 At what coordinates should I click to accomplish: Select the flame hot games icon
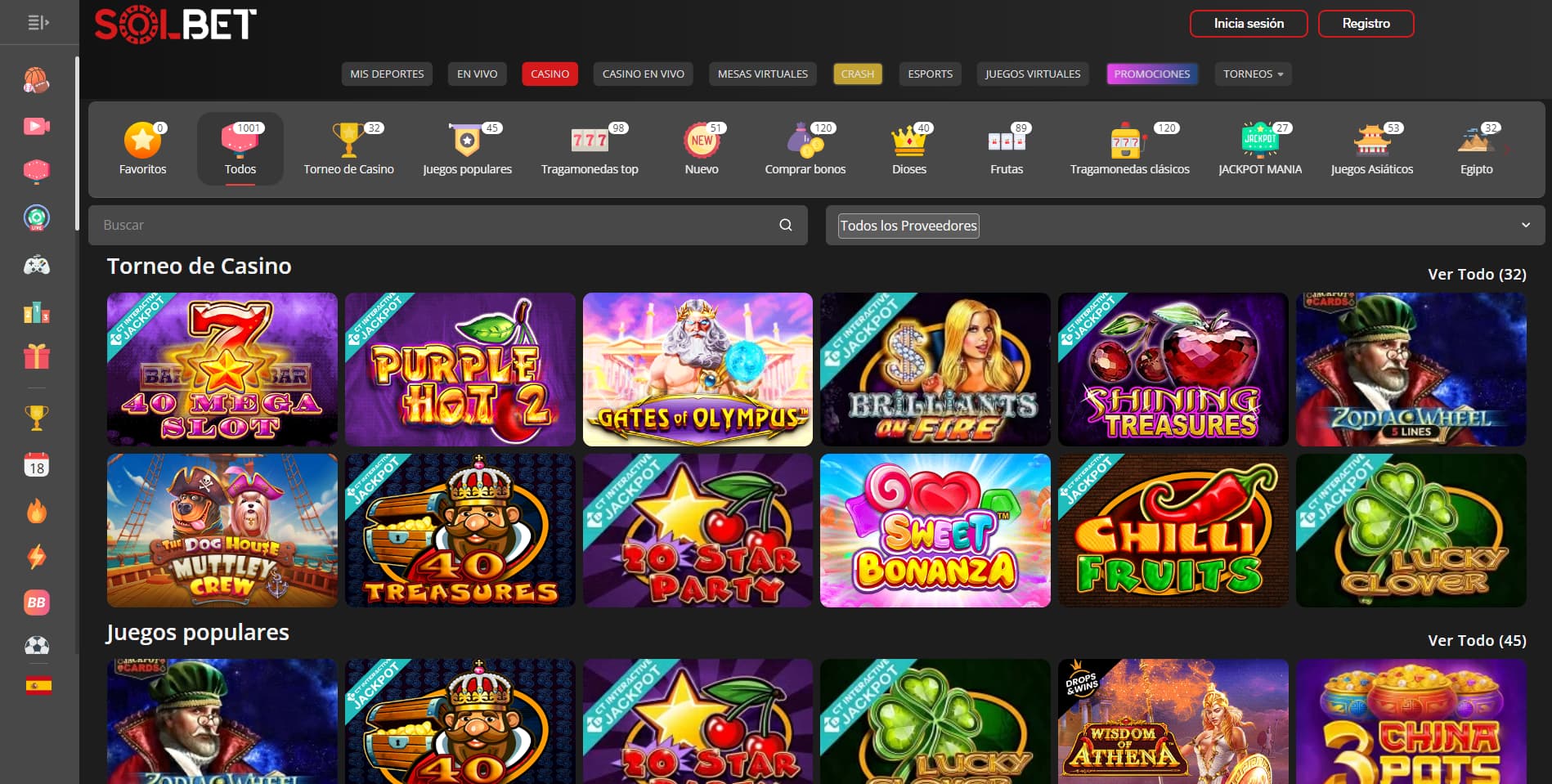point(36,511)
